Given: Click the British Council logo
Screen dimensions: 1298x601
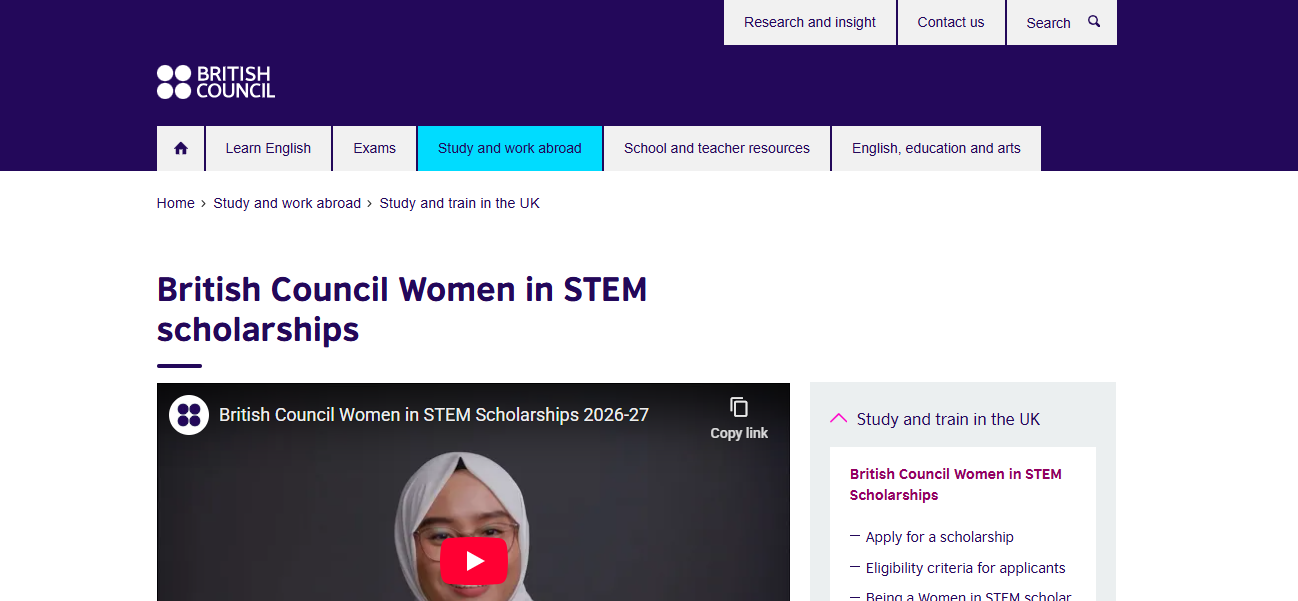Looking at the screenshot, I should pyautogui.click(x=216, y=82).
